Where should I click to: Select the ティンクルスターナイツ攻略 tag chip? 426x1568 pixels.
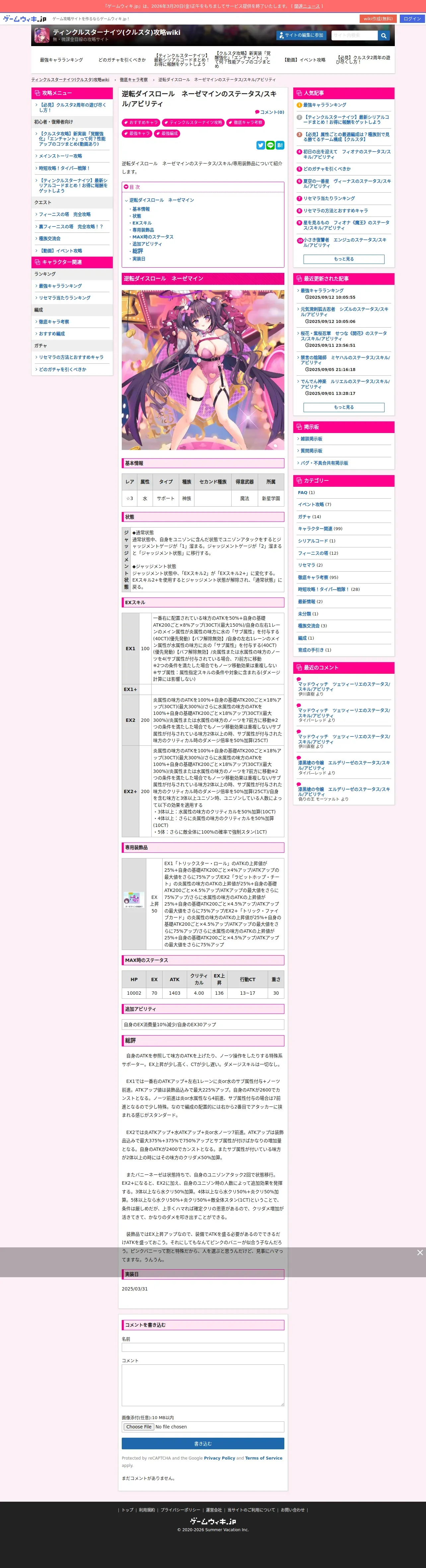193,122
